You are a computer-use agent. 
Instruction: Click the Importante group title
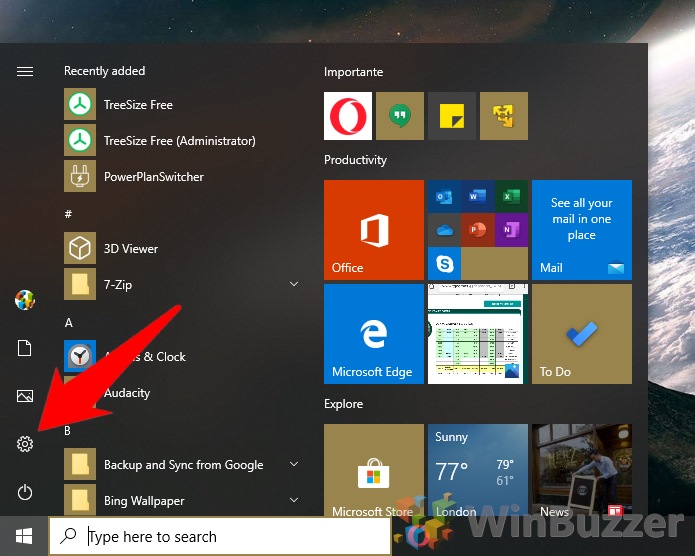[x=353, y=72]
